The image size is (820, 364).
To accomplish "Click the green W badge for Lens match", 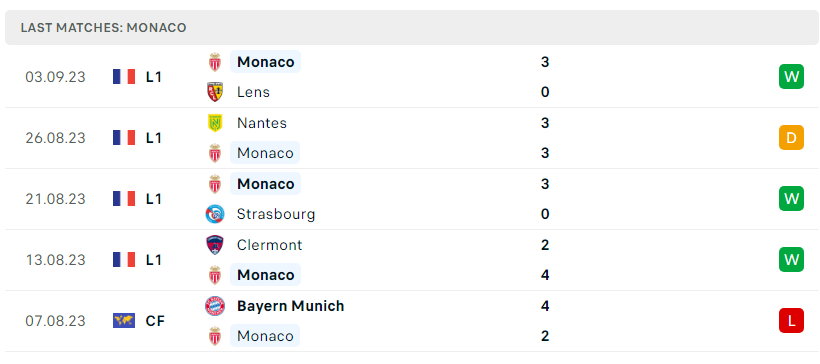I will [791, 77].
